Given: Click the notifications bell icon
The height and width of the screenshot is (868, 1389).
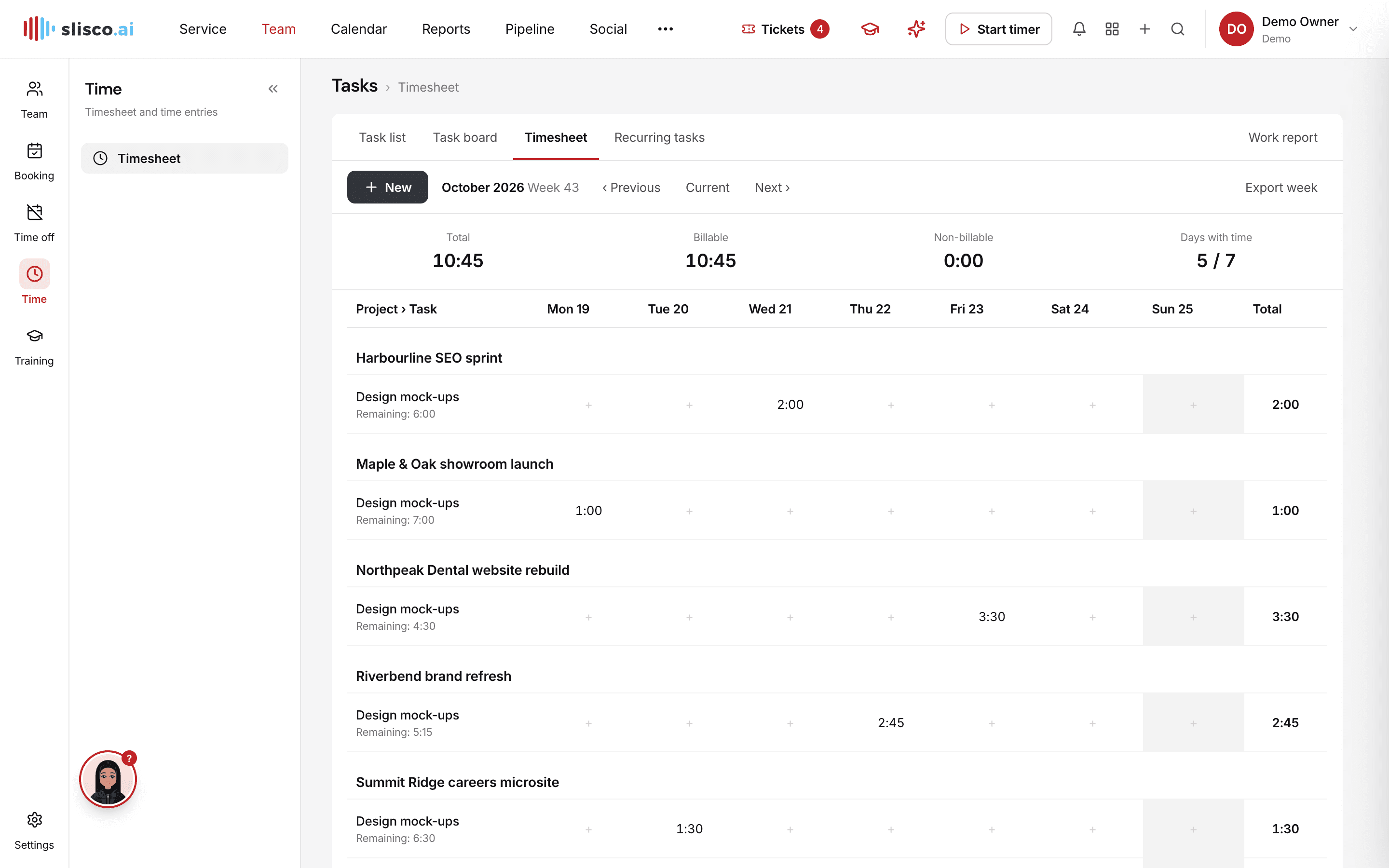Looking at the screenshot, I should click(x=1079, y=29).
